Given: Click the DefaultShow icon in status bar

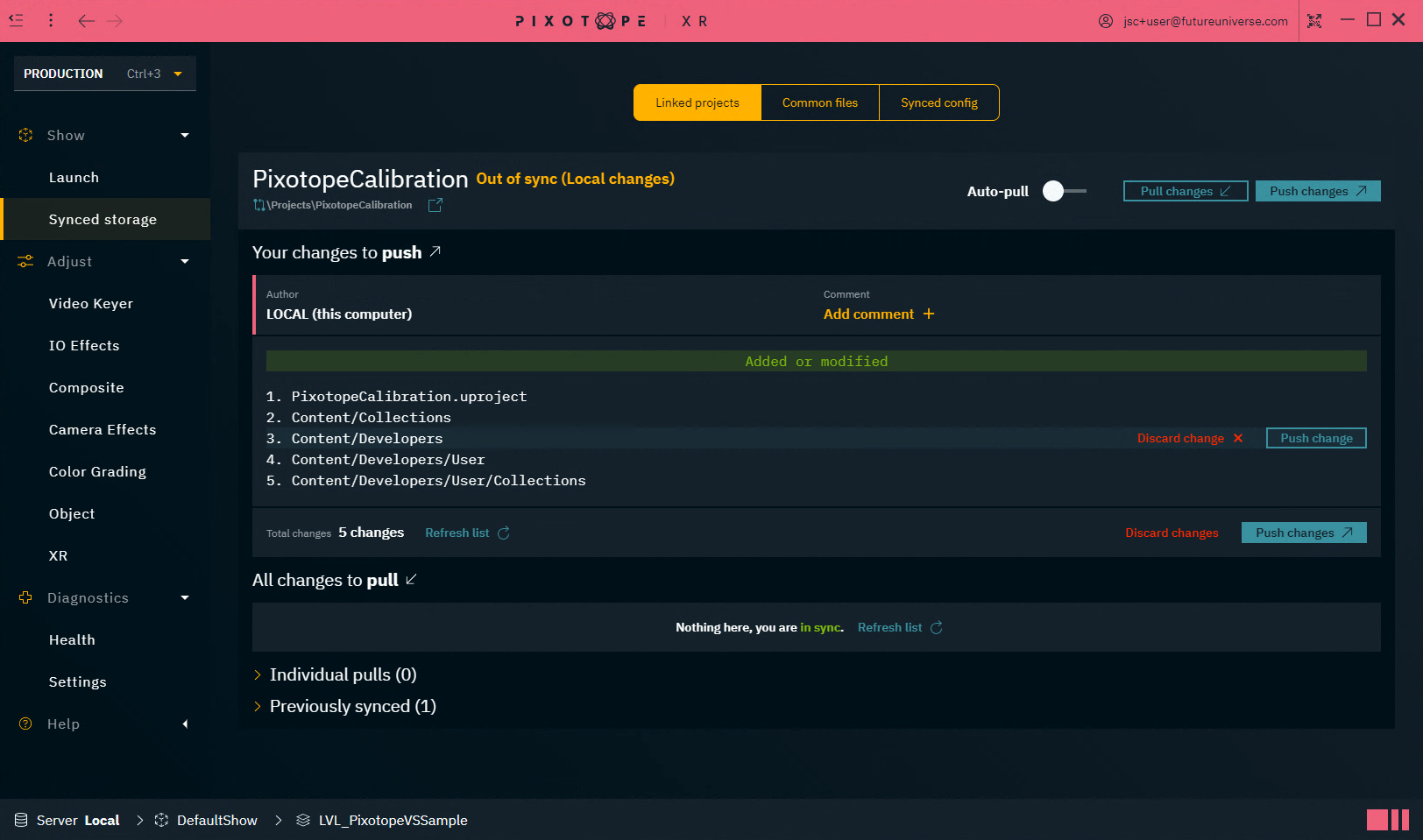Looking at the screenshot, I should coord(161,820).
